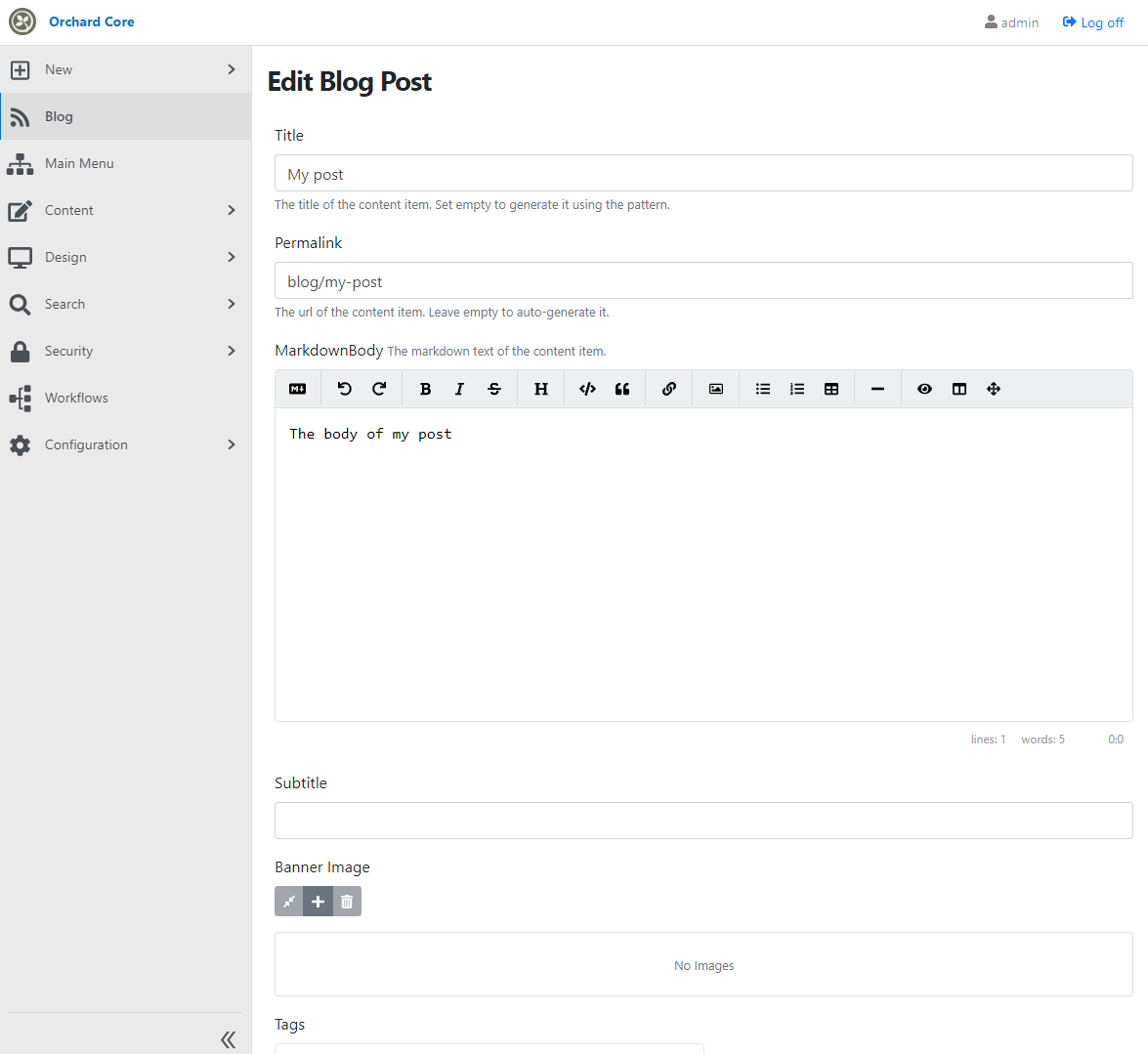Click the shrink thumbnails button under Banner Image
The image size is (1148, 1054).
click(289, 901)
